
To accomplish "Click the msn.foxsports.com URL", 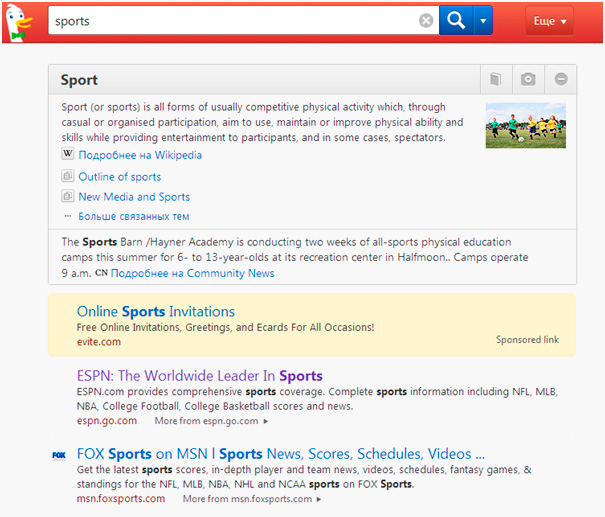I will coord(121,498).
